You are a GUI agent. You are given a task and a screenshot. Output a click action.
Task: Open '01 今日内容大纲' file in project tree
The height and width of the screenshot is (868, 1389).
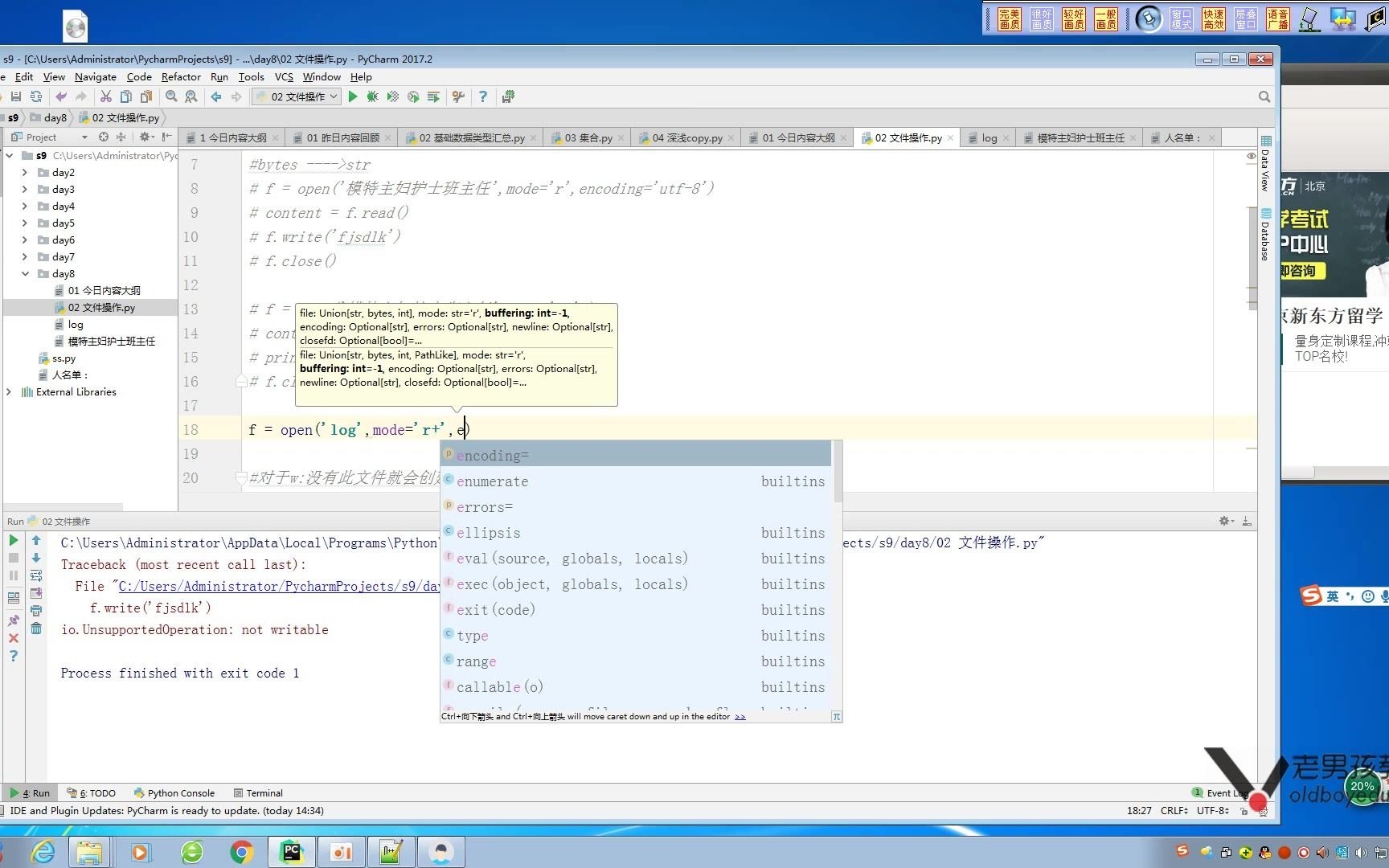pos(104,291)
